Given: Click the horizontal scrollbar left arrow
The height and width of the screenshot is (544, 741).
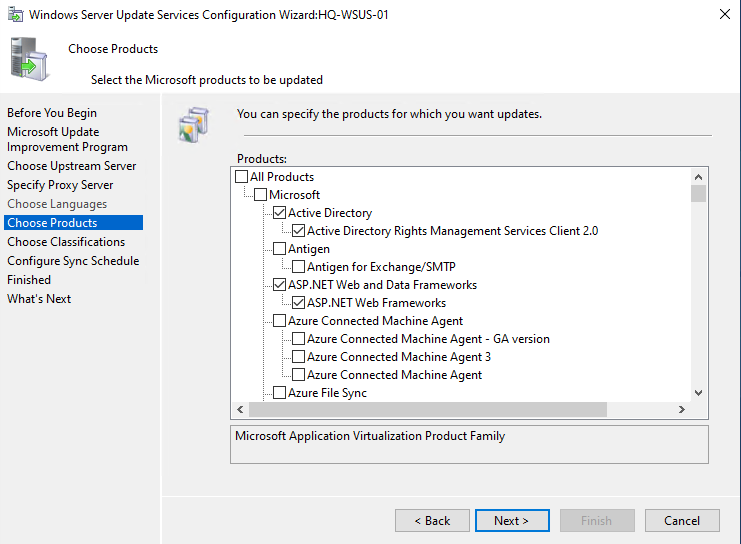Looking at the screenshot, I should point(240,410).
